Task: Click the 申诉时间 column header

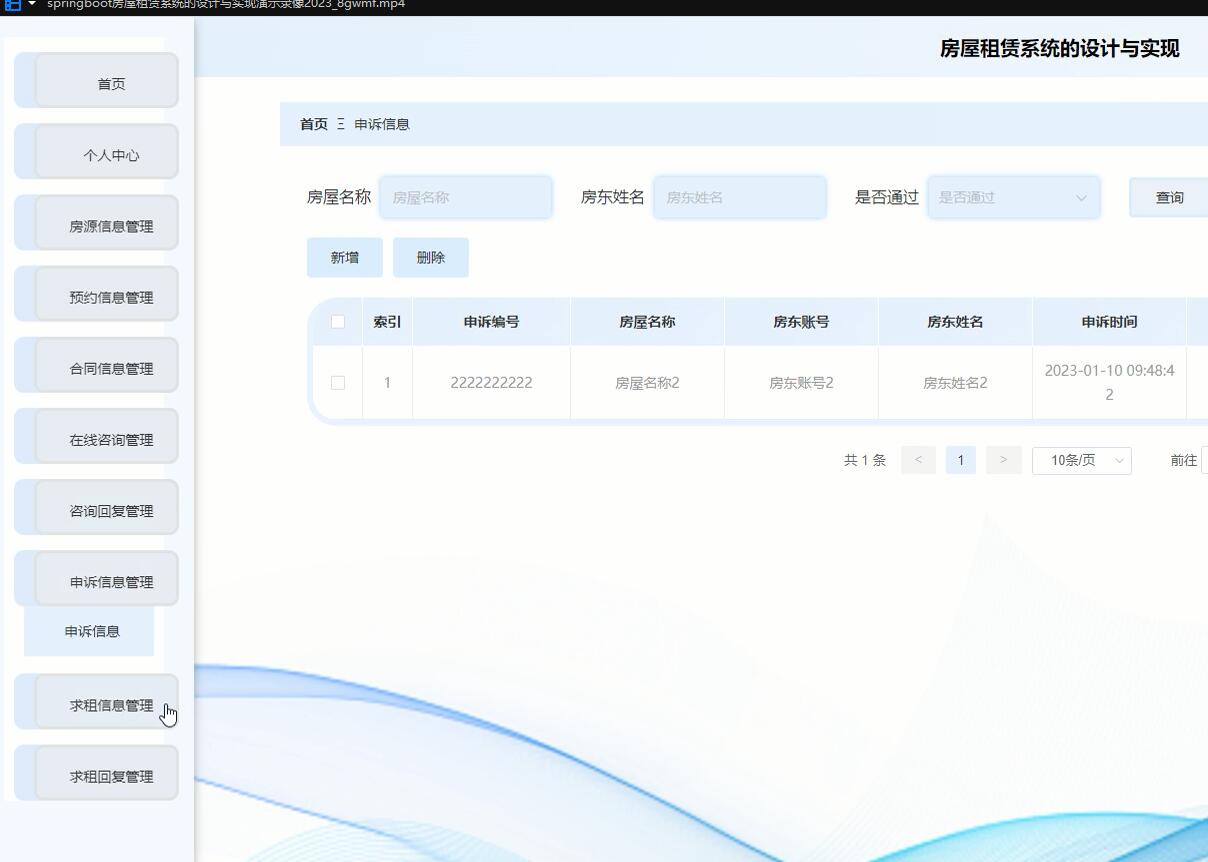Action: pos(1109,322)
